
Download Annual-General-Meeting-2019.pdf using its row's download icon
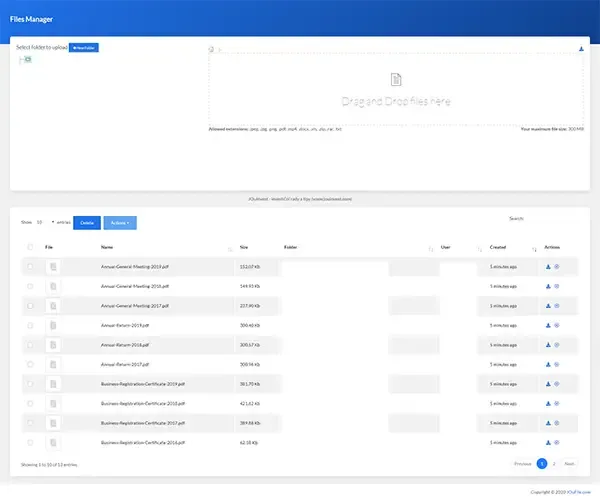point(548,267)
